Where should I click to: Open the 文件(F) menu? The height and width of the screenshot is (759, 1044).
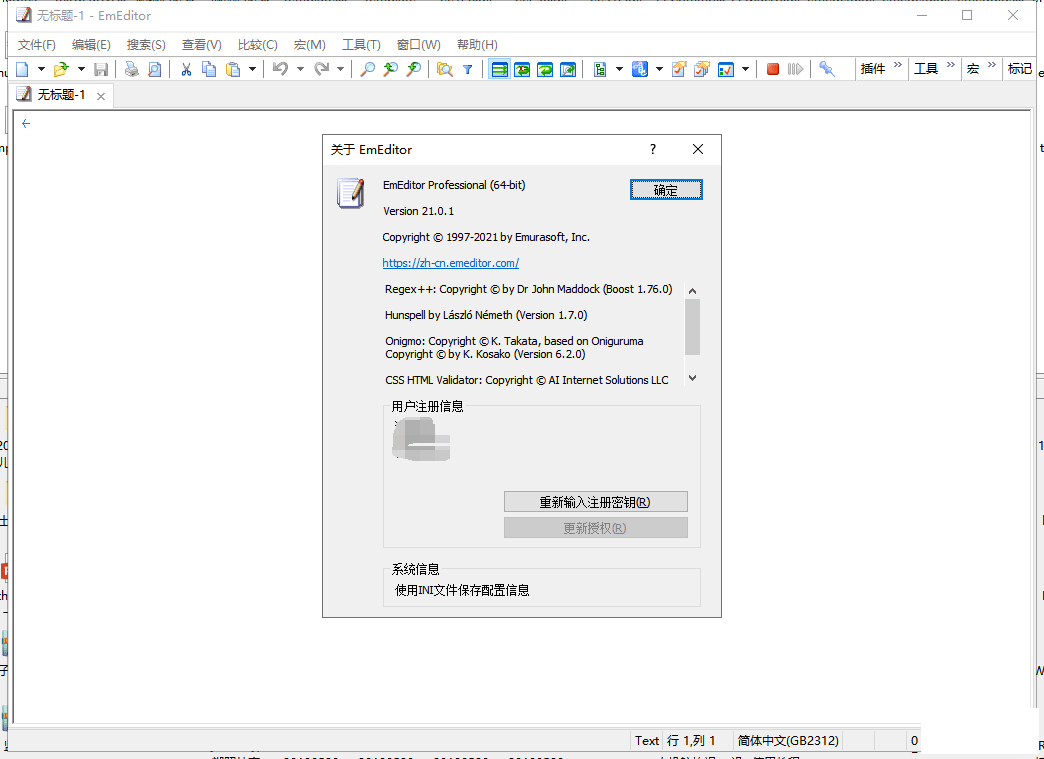(37, 45)
